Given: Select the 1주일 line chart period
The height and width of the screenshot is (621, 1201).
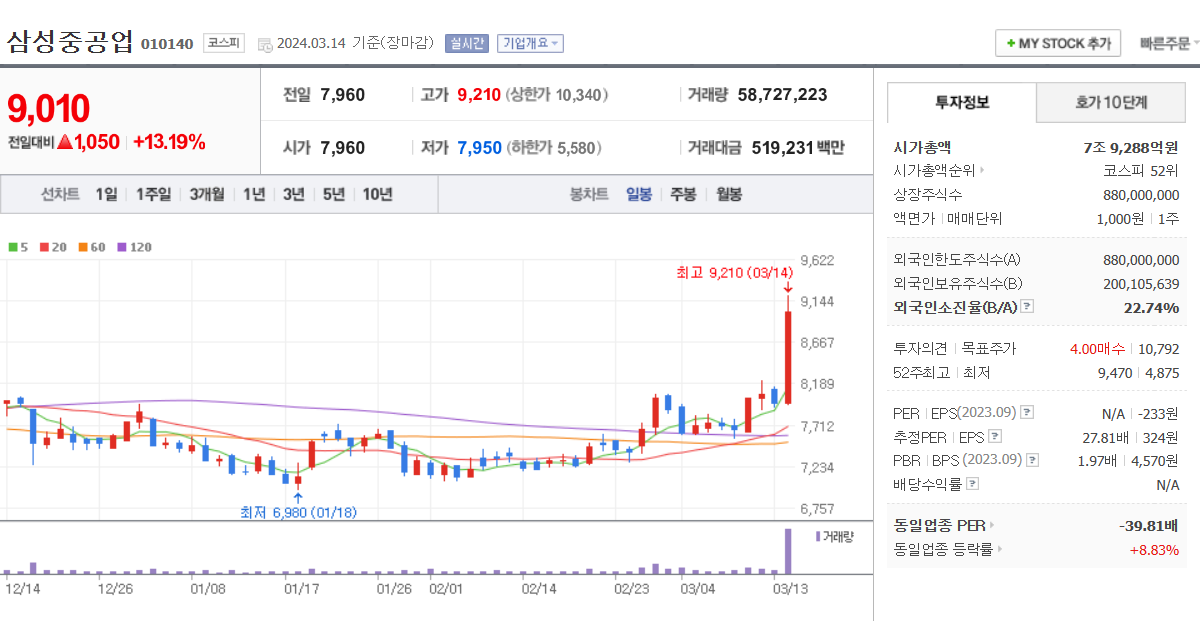Looking at the screenshot, I should (153, 194).
